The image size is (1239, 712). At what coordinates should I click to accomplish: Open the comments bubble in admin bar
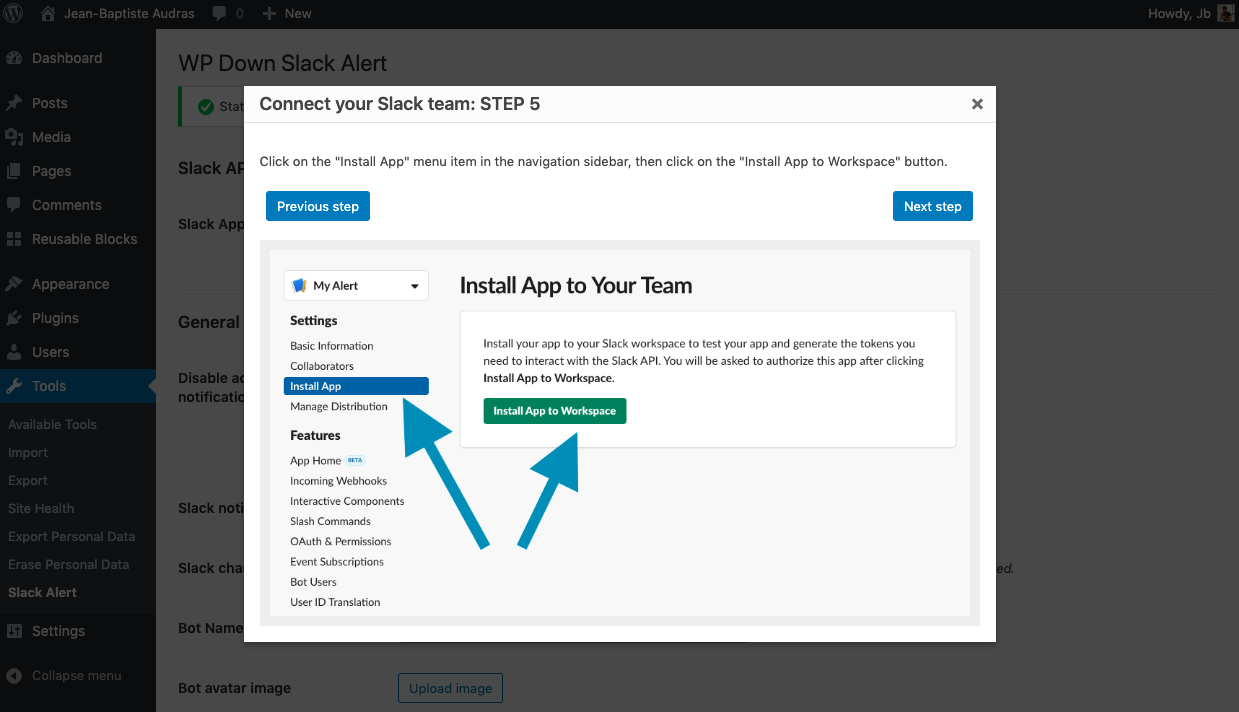(219, 14)
